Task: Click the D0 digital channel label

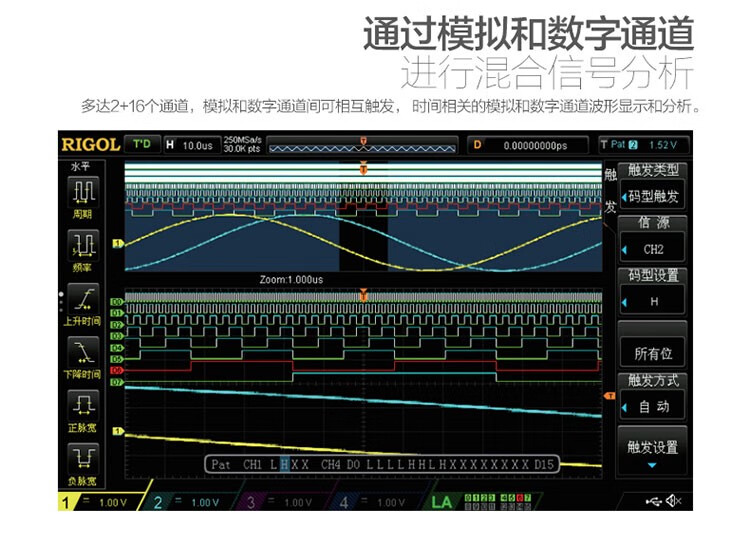Action: pyautogui.click(x=117, y=302)
